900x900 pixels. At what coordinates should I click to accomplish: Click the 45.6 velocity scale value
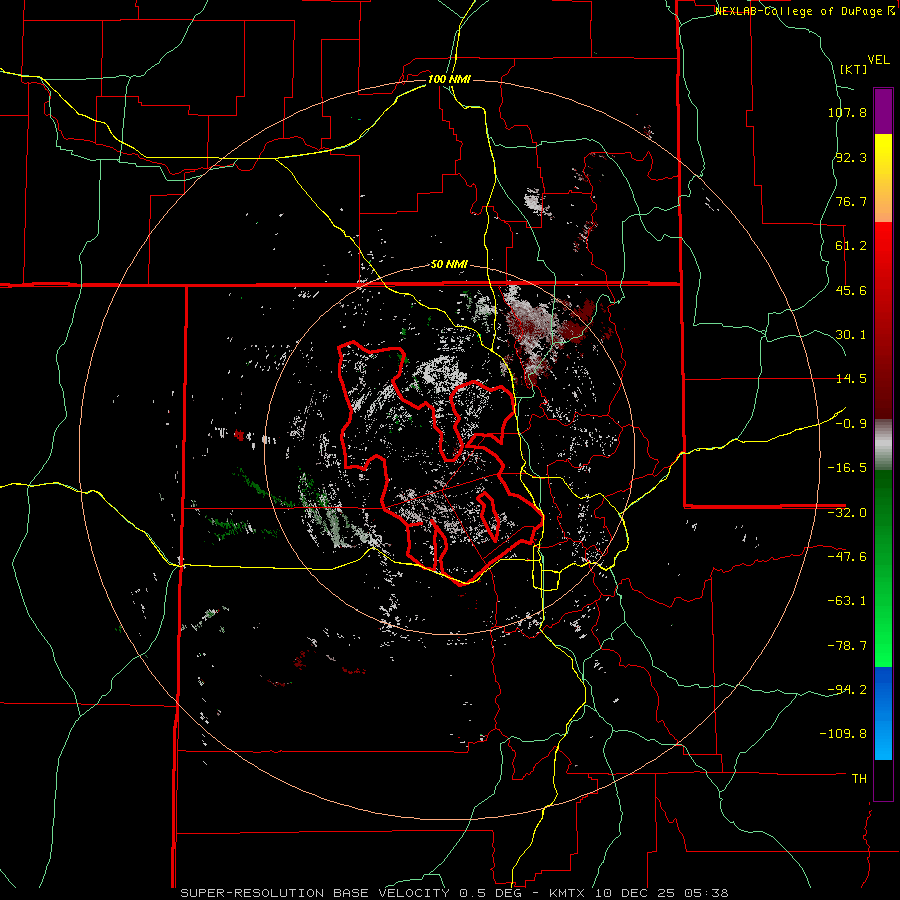851,290
